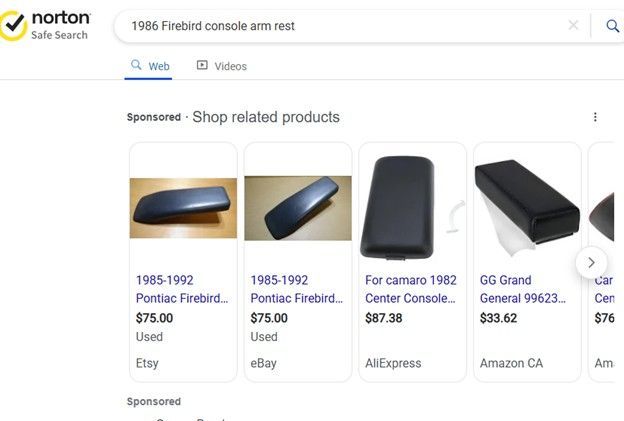The height and width of the screenshot is (421, 624).
Task: Click the Etsy armrest product image
Action: [183, 207]
